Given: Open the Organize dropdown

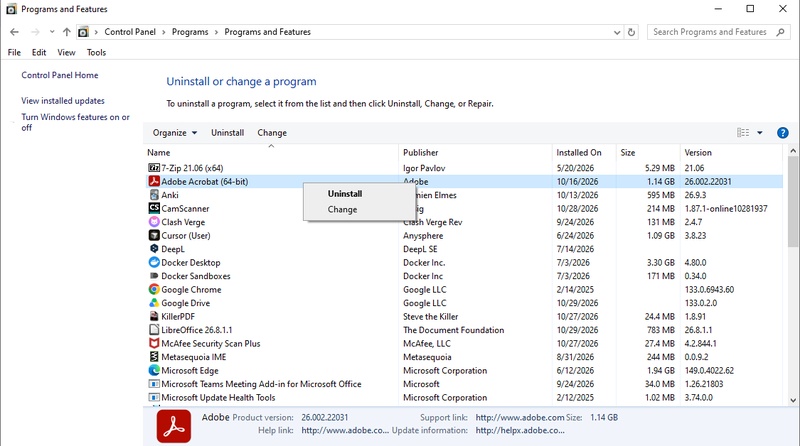Looking at the screenshot, I should [x=174, y=133].
